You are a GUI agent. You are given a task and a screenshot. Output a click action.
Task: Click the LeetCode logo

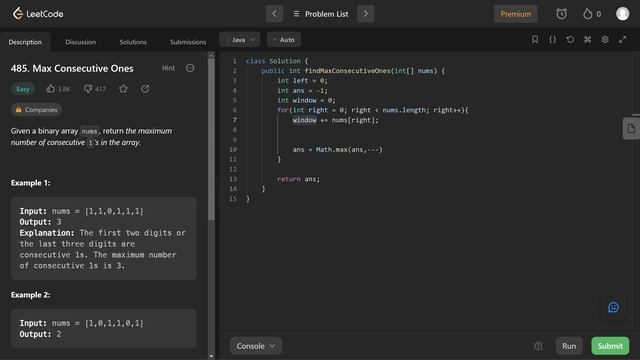[x=38, y=13]
